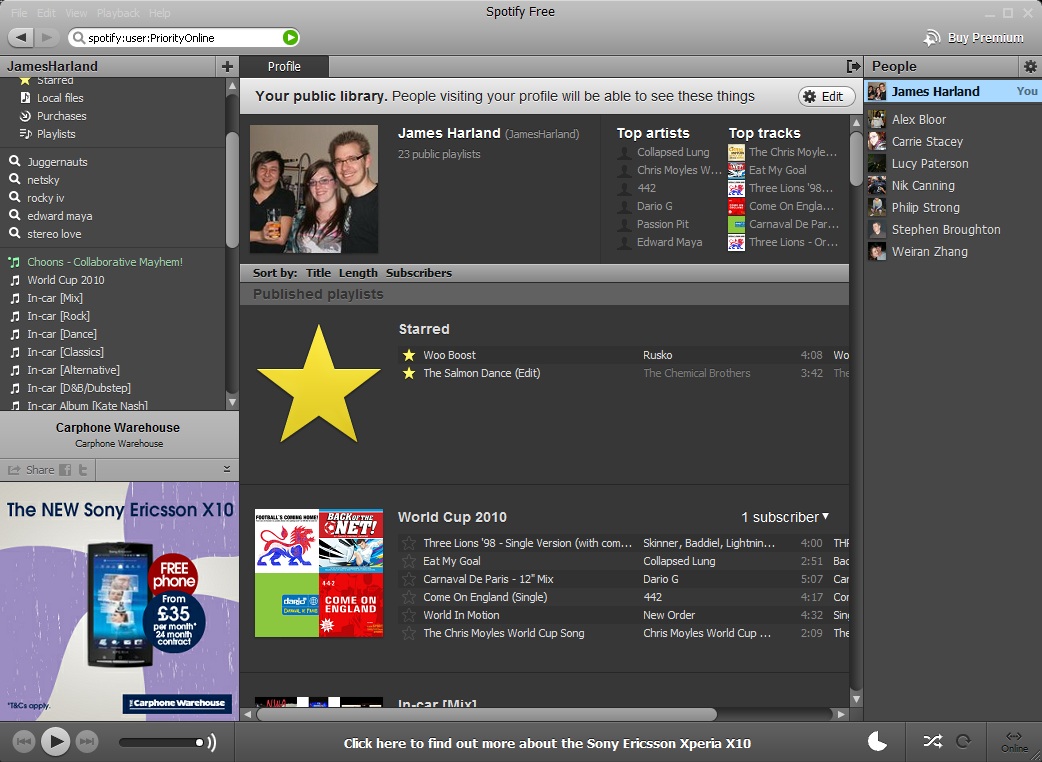The width and height of the screenshot is (1042, 762).
Task: Share to Twitter using the Twitter icon
Action: pos(84,470)
